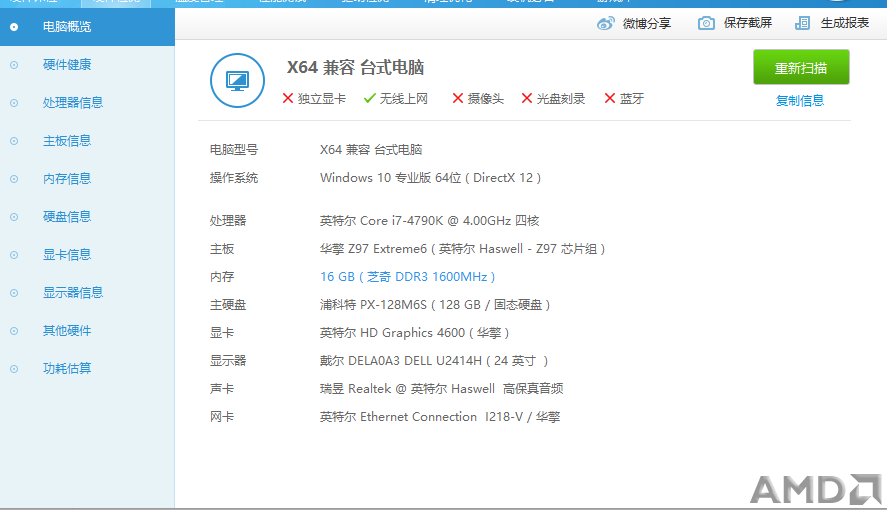Click the green 重新扫描 button
887x510 pixels.
point(801,67)
